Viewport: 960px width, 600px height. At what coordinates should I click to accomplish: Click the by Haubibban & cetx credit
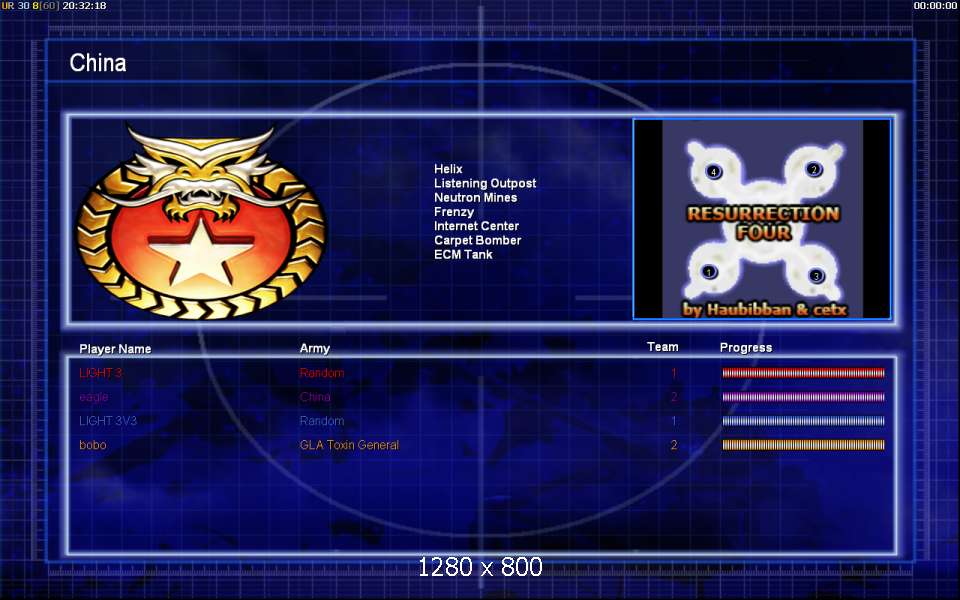[x=765, y=310]
